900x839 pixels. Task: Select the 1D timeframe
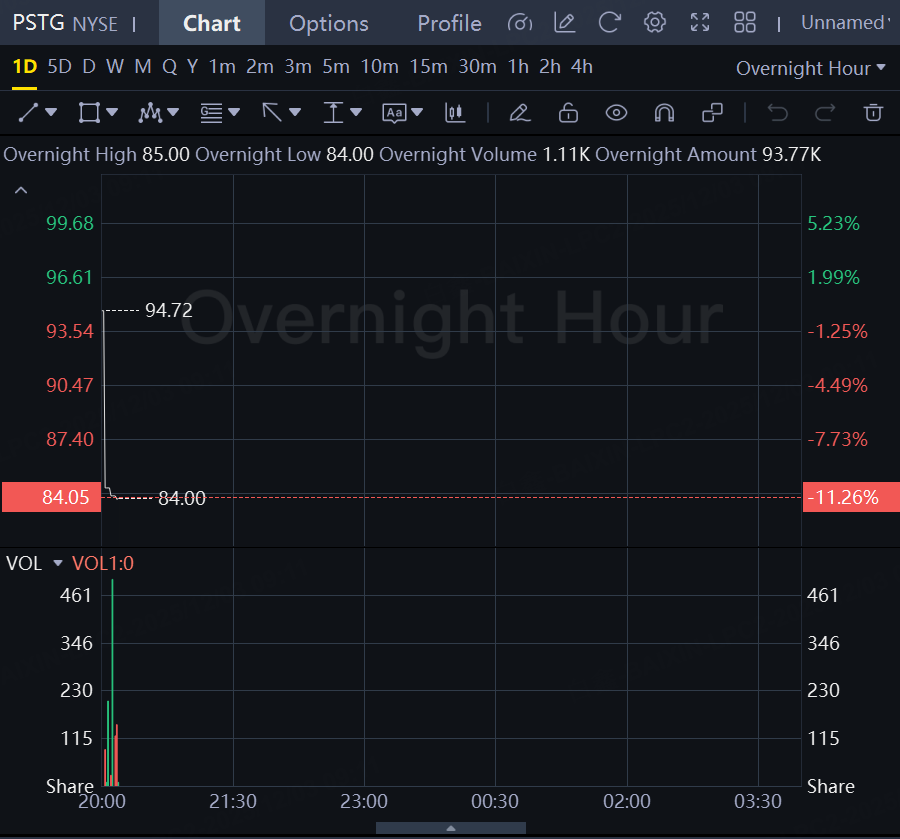(25, 67)
